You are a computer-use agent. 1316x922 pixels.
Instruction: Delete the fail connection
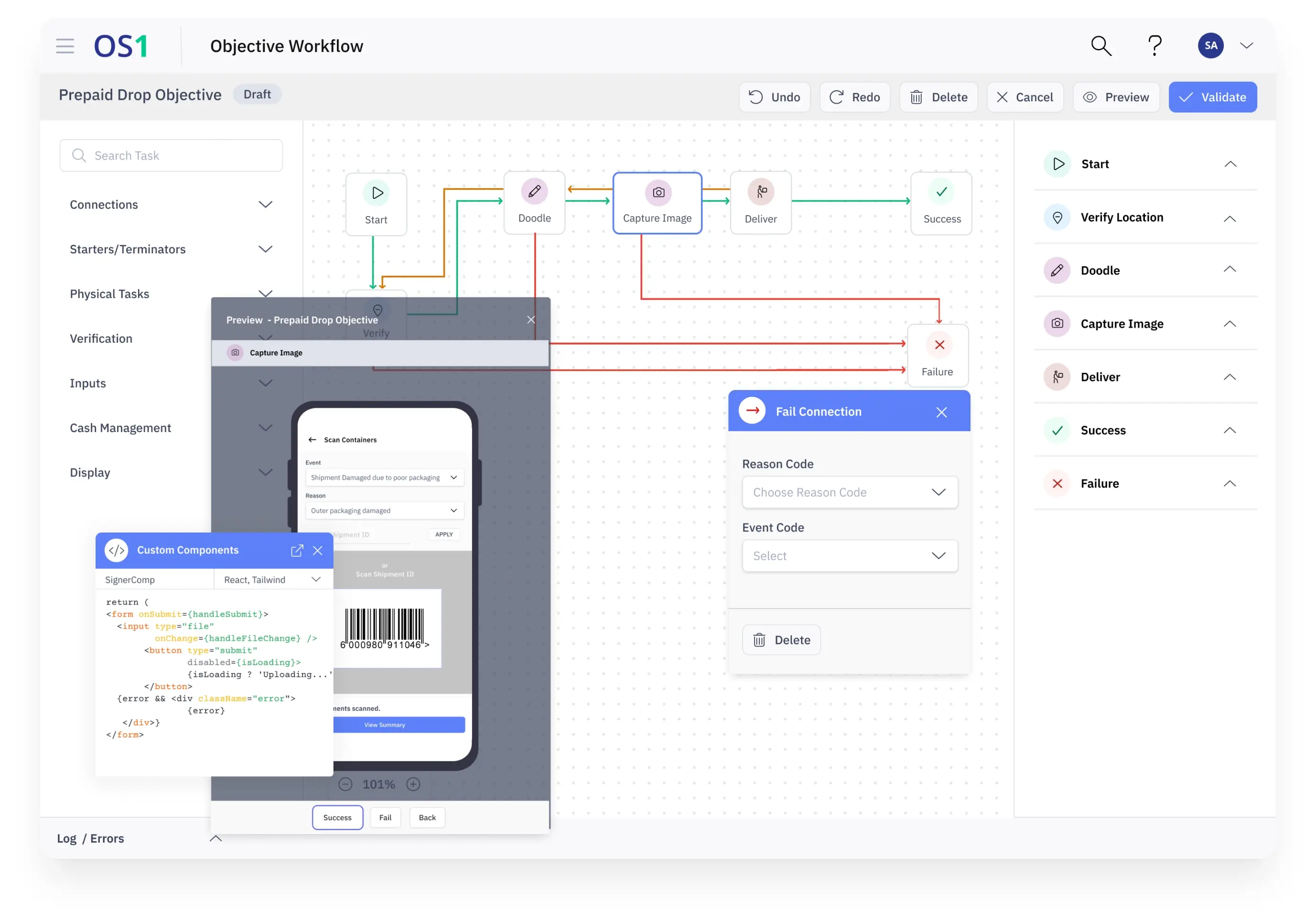[782, 640]
